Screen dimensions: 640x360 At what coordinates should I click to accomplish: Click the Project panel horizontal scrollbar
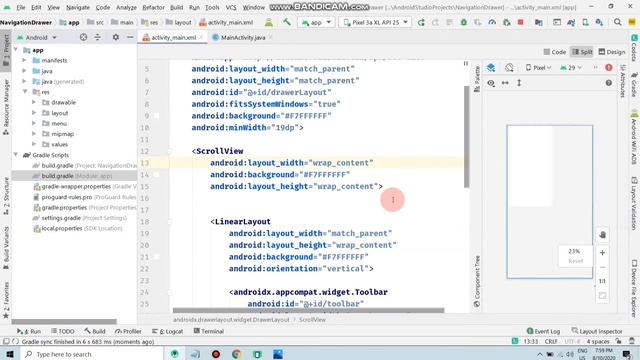coord(64,321)
